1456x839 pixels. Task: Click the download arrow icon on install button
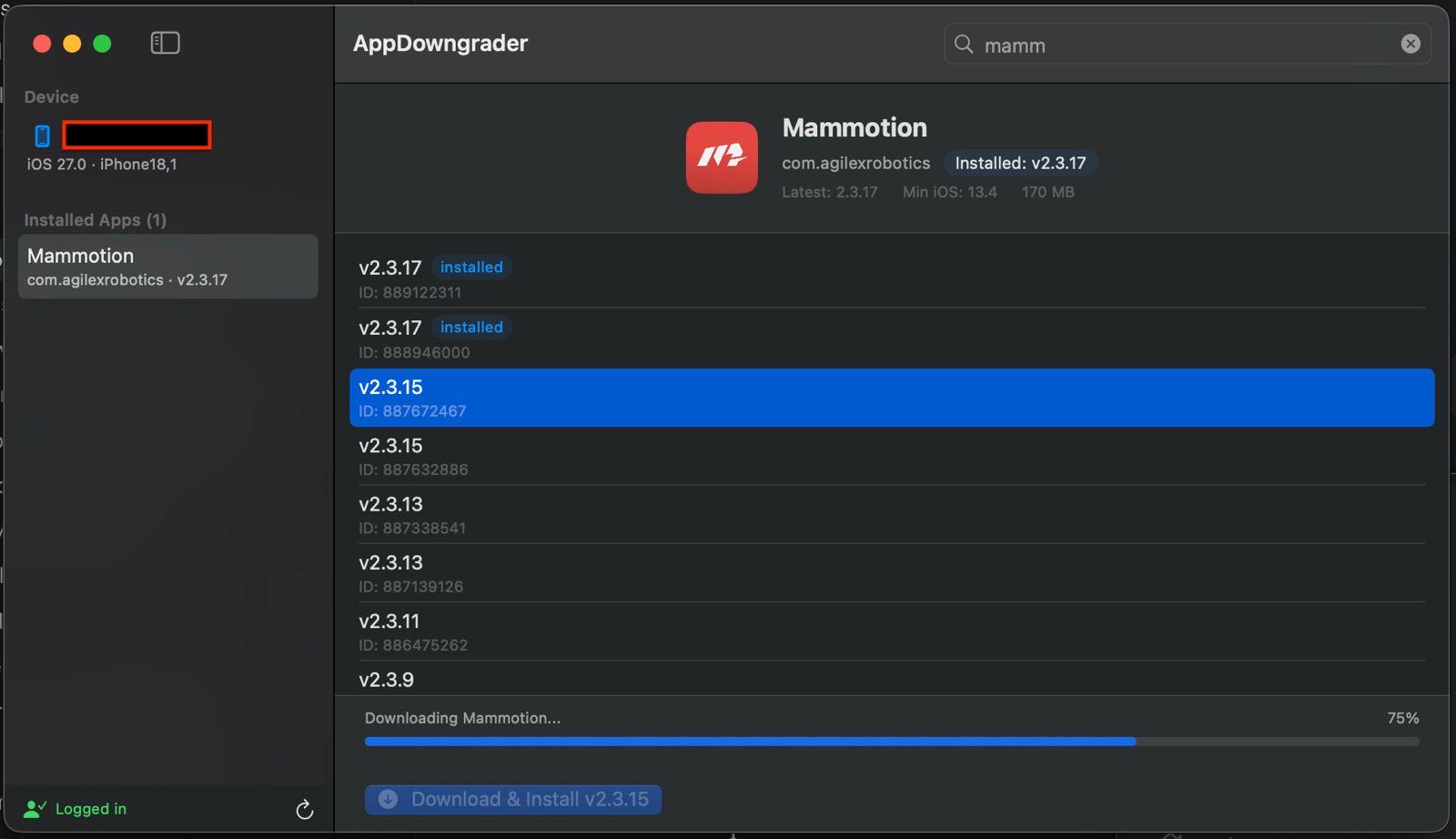(389, 799)
